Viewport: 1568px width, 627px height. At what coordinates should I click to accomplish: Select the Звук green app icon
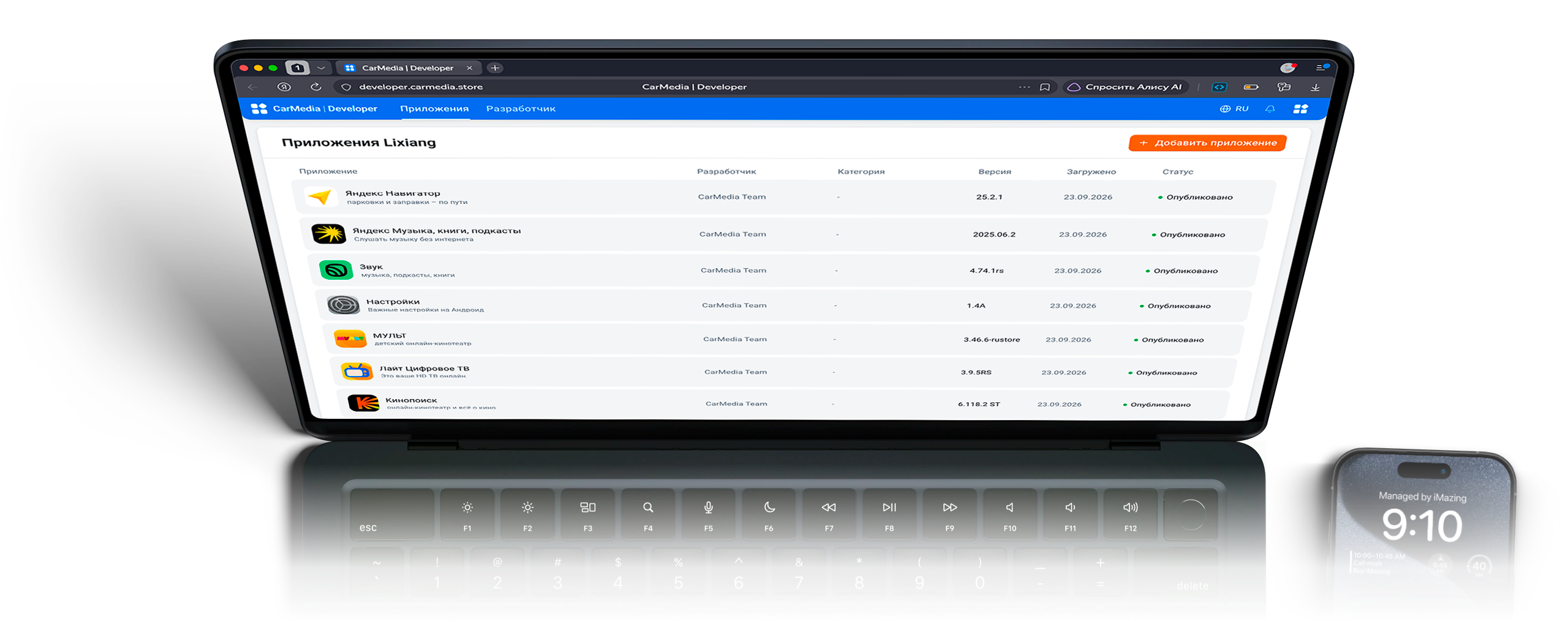(x=336, y=269)
